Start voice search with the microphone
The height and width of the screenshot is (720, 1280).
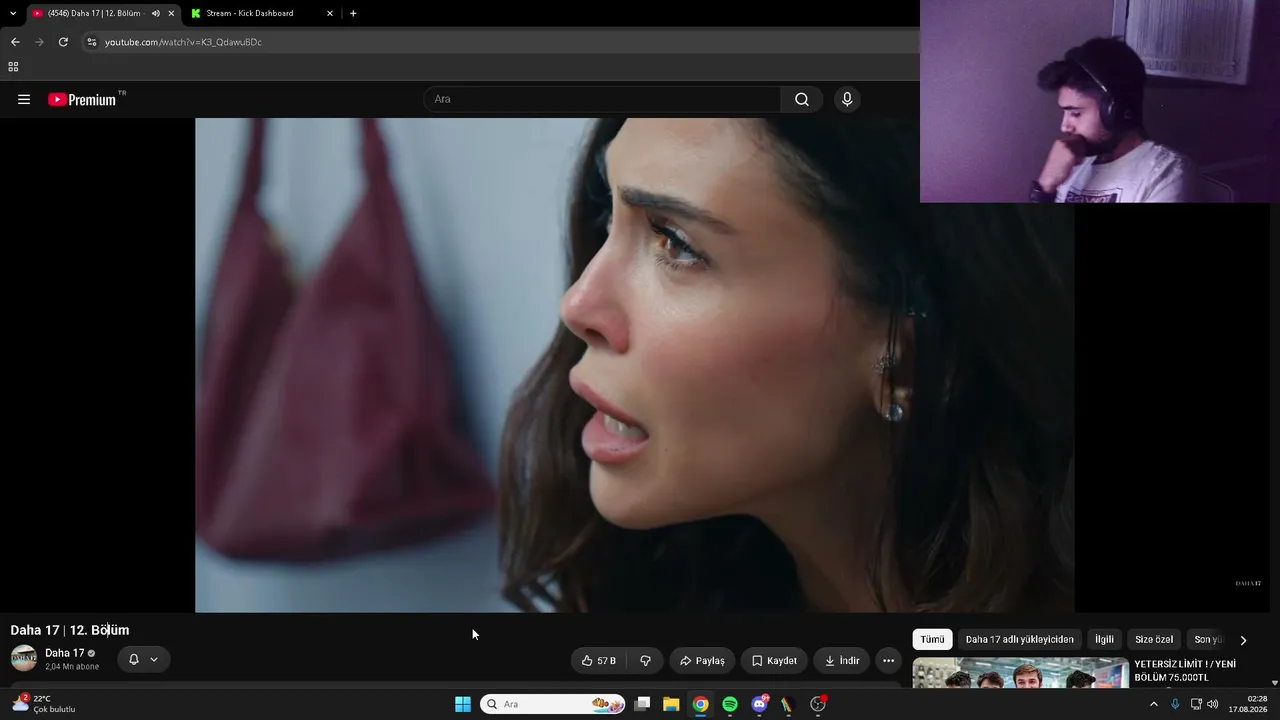[x=847, y=99]
